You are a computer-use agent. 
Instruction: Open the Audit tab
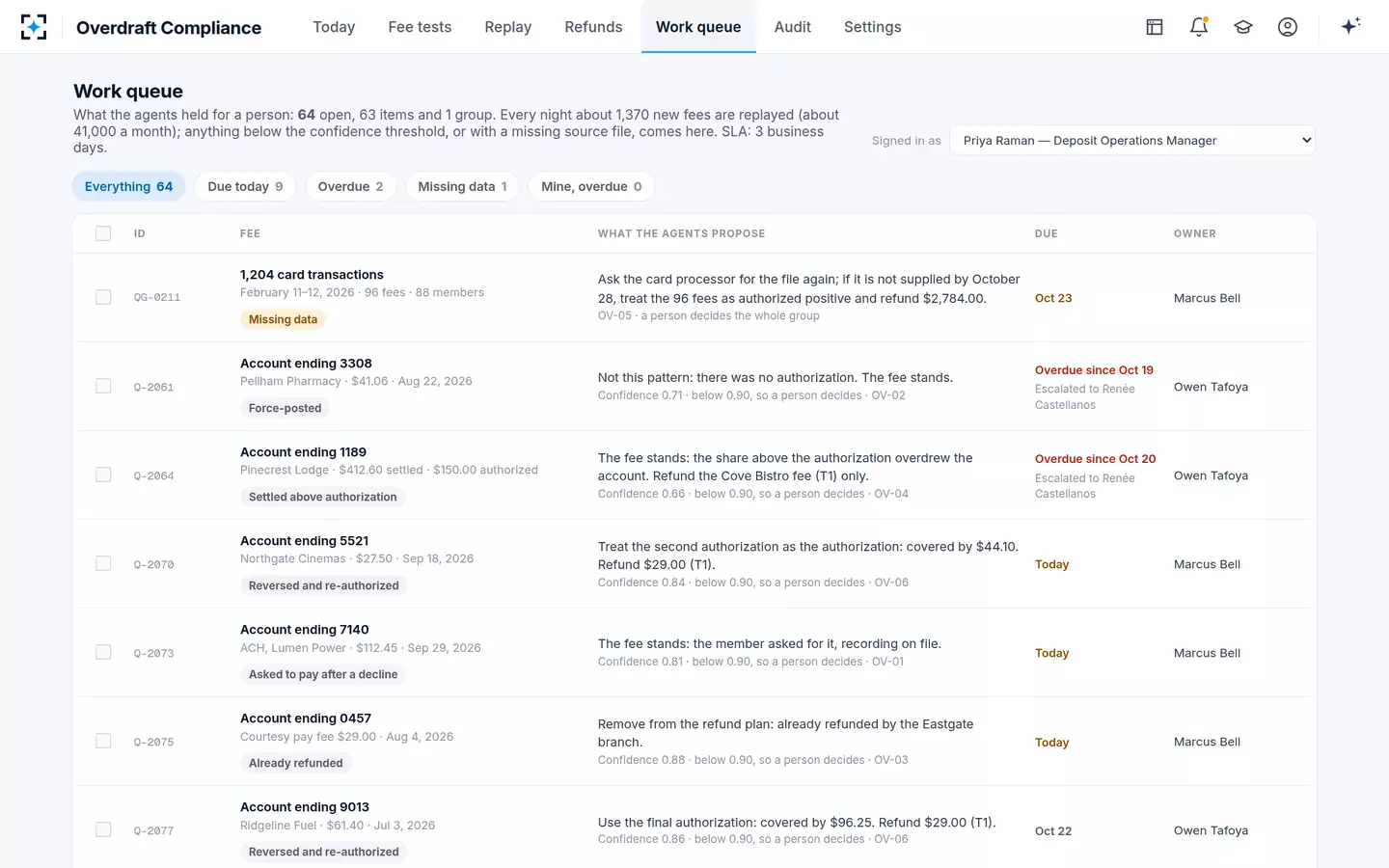point(793,27)
